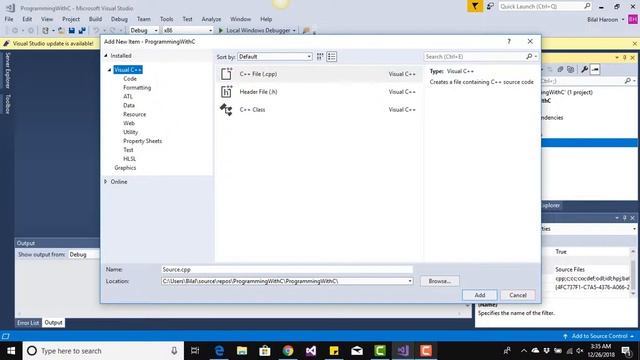Screen dimensions: 640x360
Task: Open Microsoft Edge from the taskbar
Action: coord(219,351)
